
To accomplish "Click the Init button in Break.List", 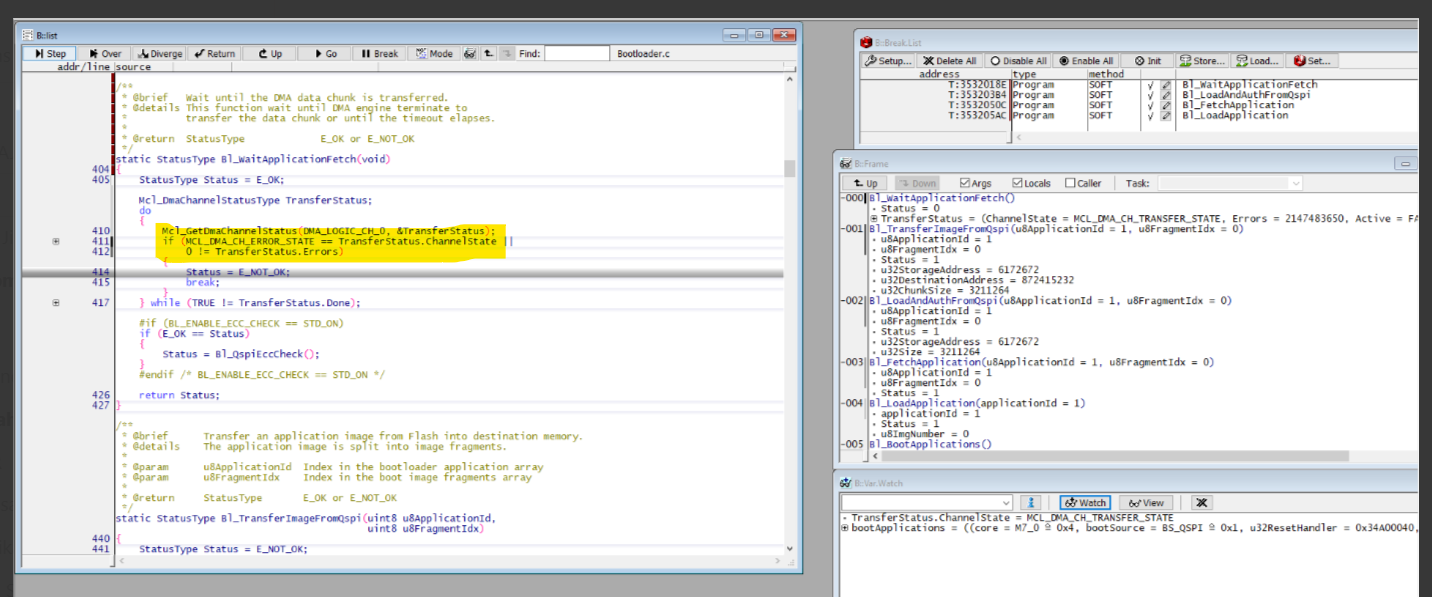I will click(1148, 61).
